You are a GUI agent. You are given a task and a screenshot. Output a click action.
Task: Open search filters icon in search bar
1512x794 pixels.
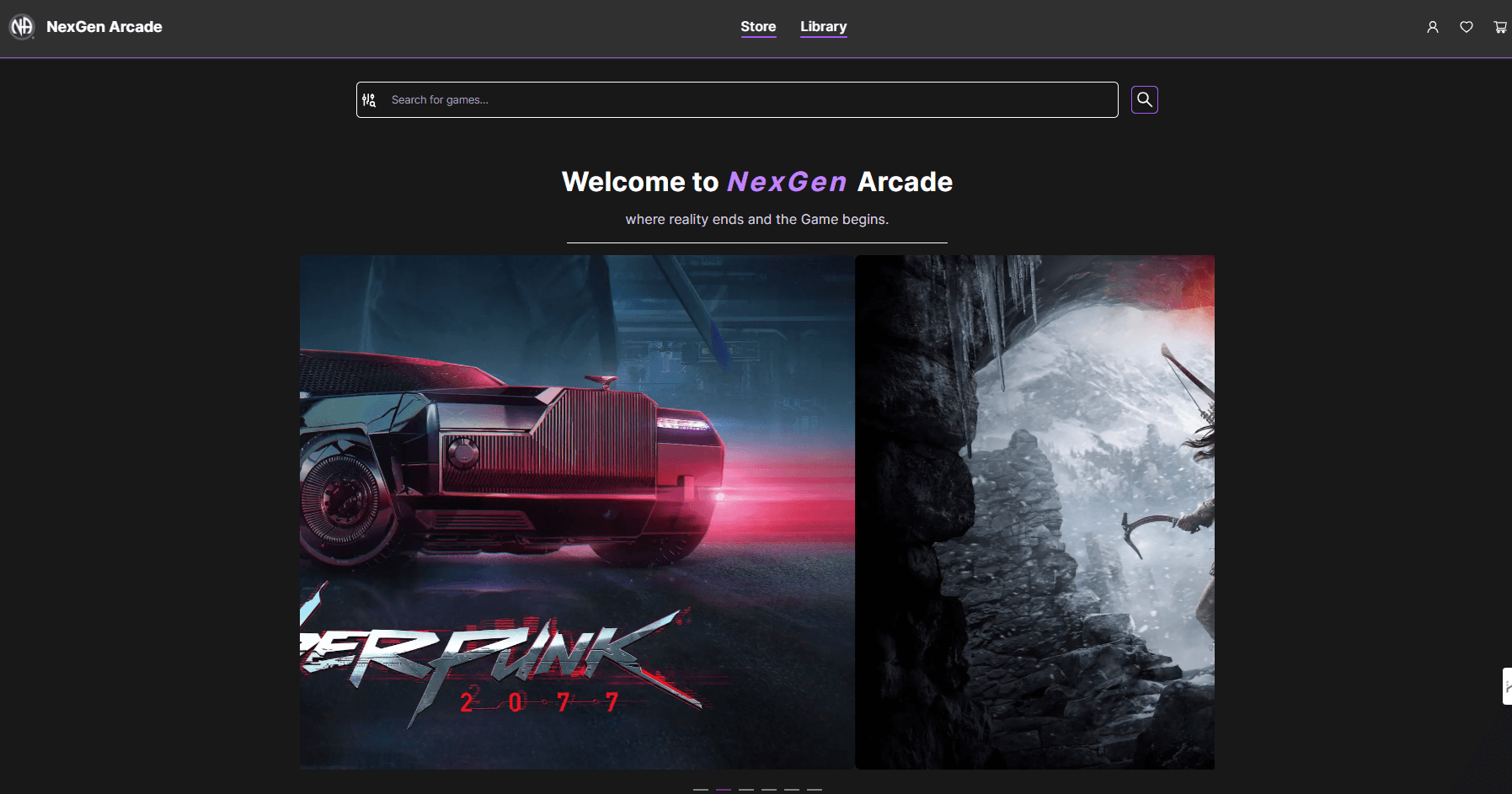click(x=369, y=100)
